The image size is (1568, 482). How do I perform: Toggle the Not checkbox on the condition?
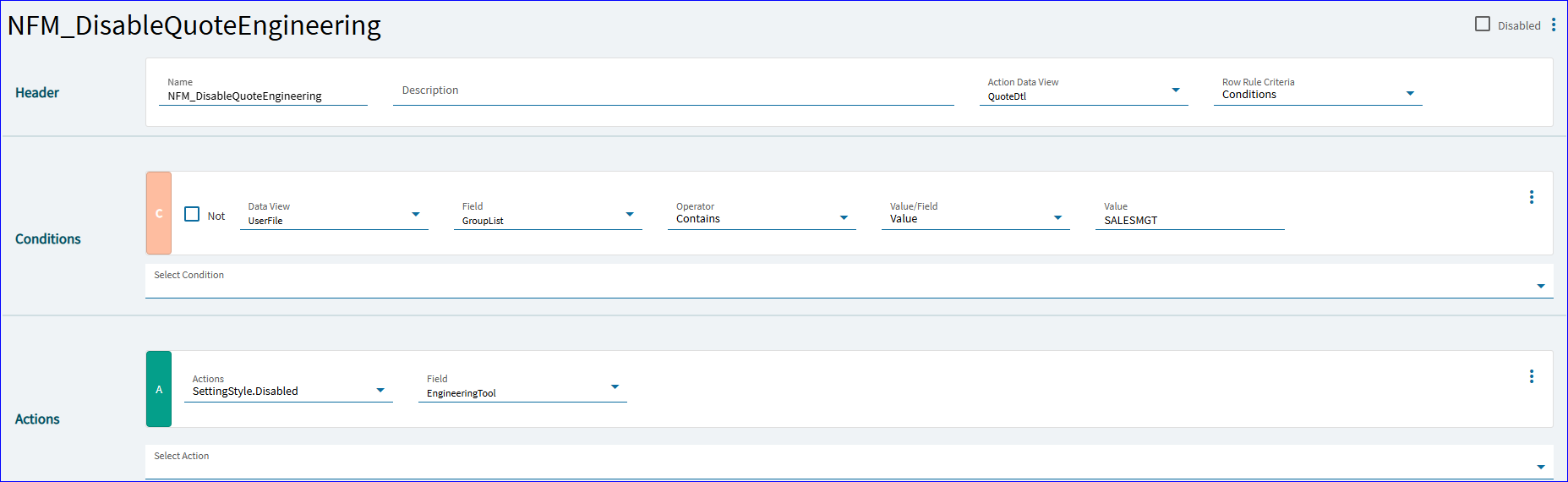[192, 215]
